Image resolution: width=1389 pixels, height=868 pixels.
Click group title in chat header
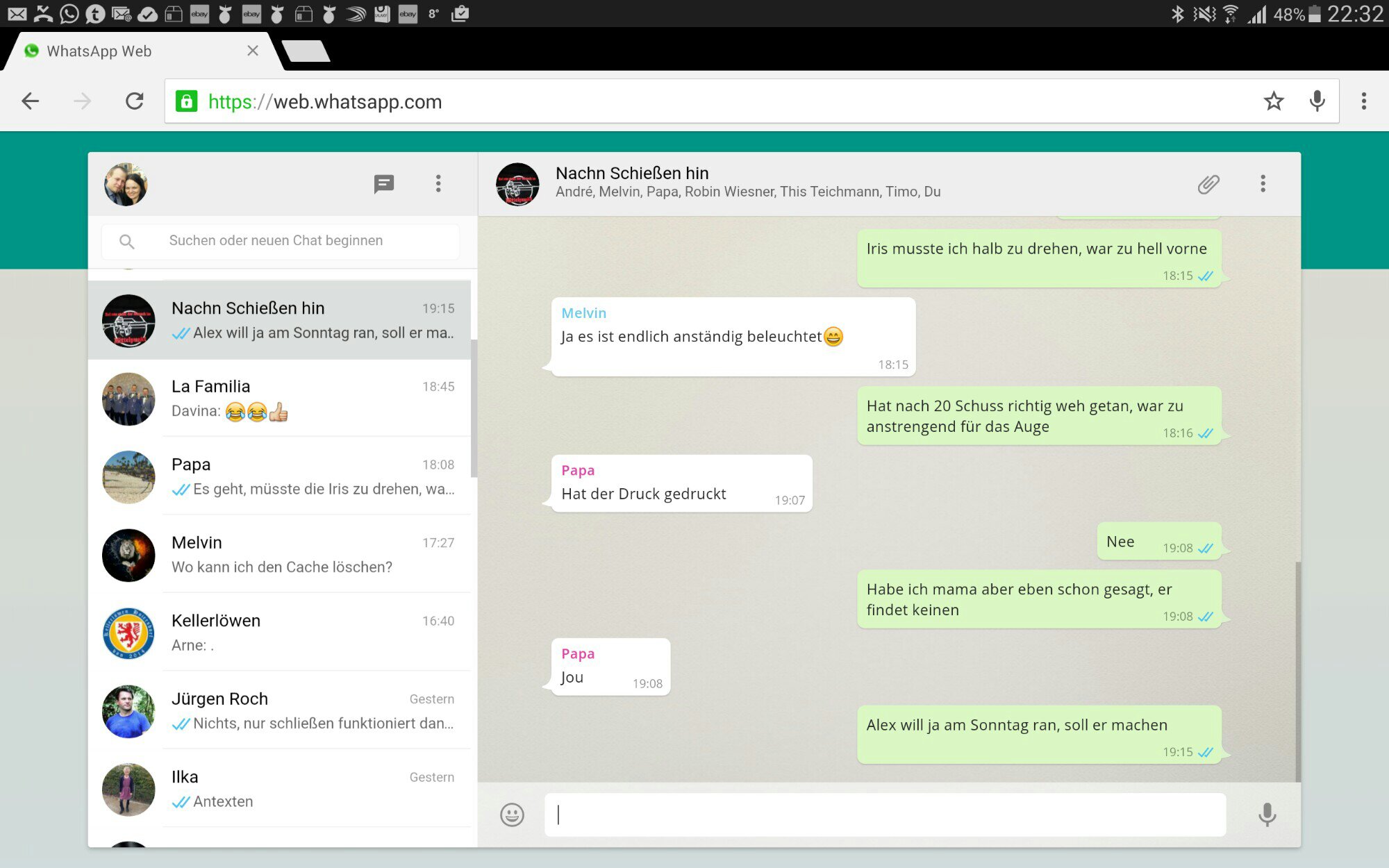coord(632,173)
